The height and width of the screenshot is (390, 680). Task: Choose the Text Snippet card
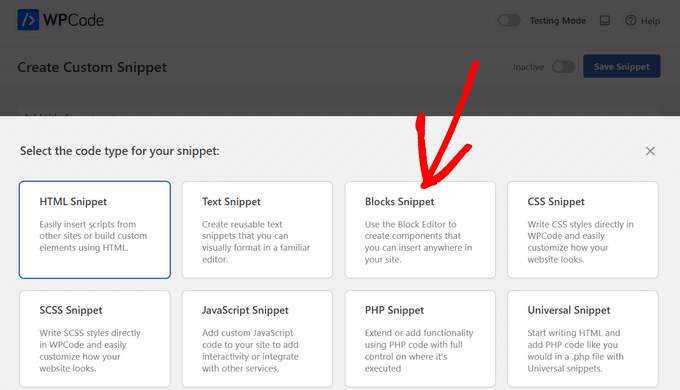[x=257, y=230]
